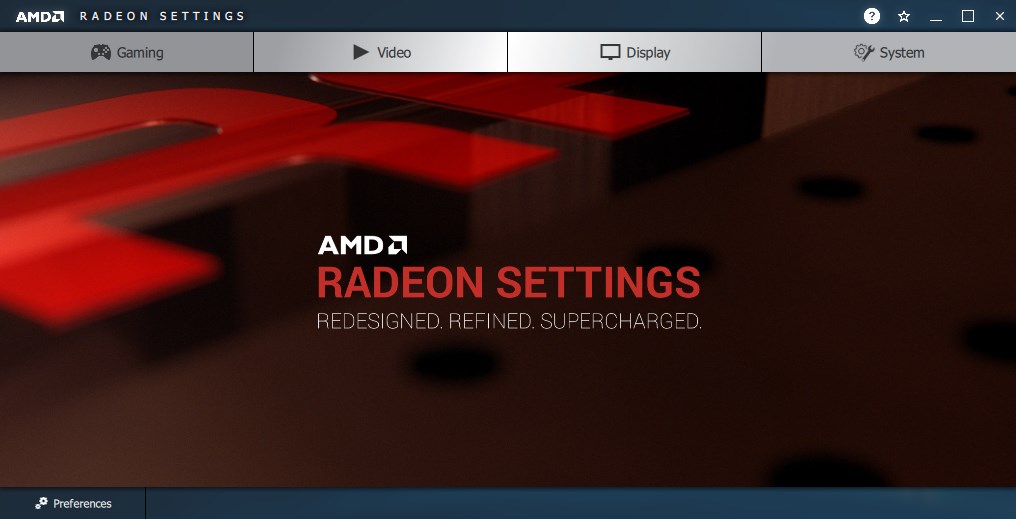Click the gears icon beside Preferences
Image resolution: width=1016 pixels, height=519 pixels.
tap(41, 503)
